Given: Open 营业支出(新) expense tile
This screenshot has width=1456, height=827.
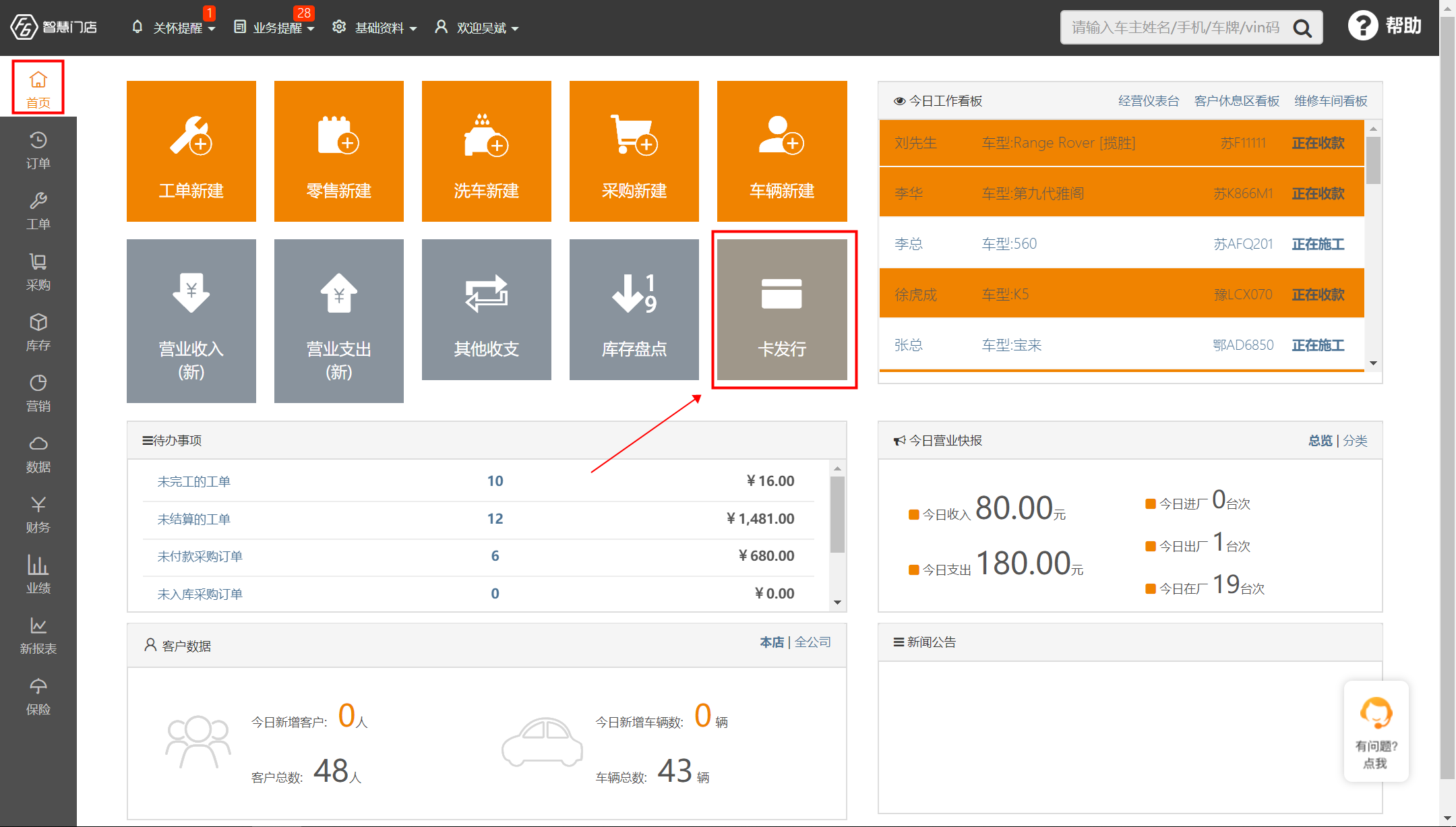Looking at the screenshot, I should click(339, 321).
